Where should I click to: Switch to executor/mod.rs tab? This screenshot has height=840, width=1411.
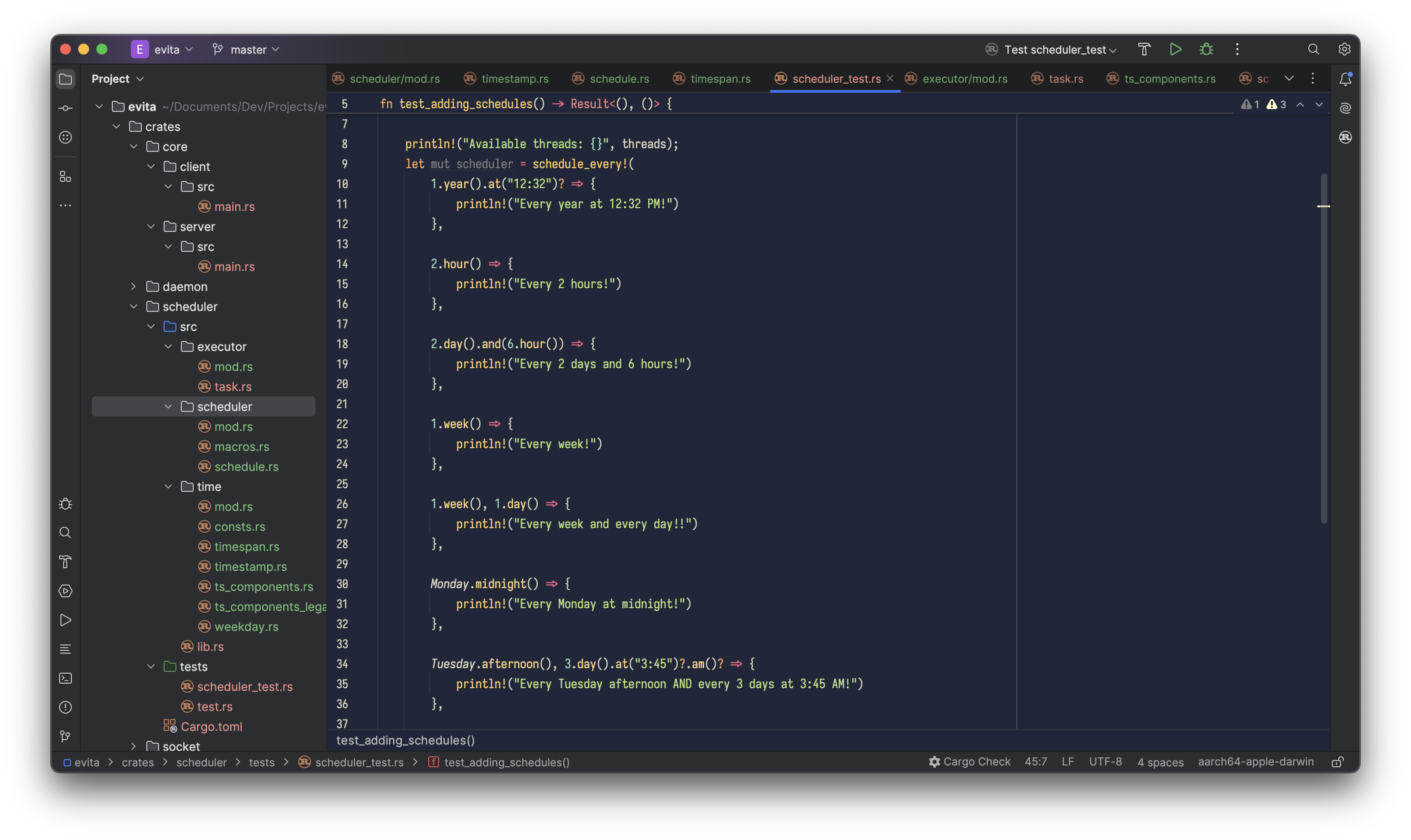click(956, 79)
